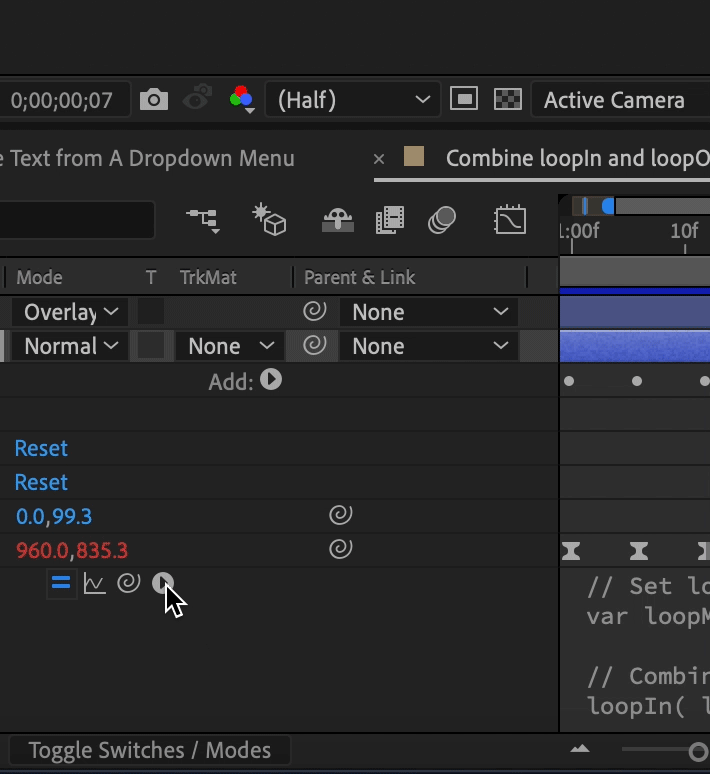Screen dimensions: 710x774
Task: Click the 0.0,99.3 property value
Action: tap(54, 516)
